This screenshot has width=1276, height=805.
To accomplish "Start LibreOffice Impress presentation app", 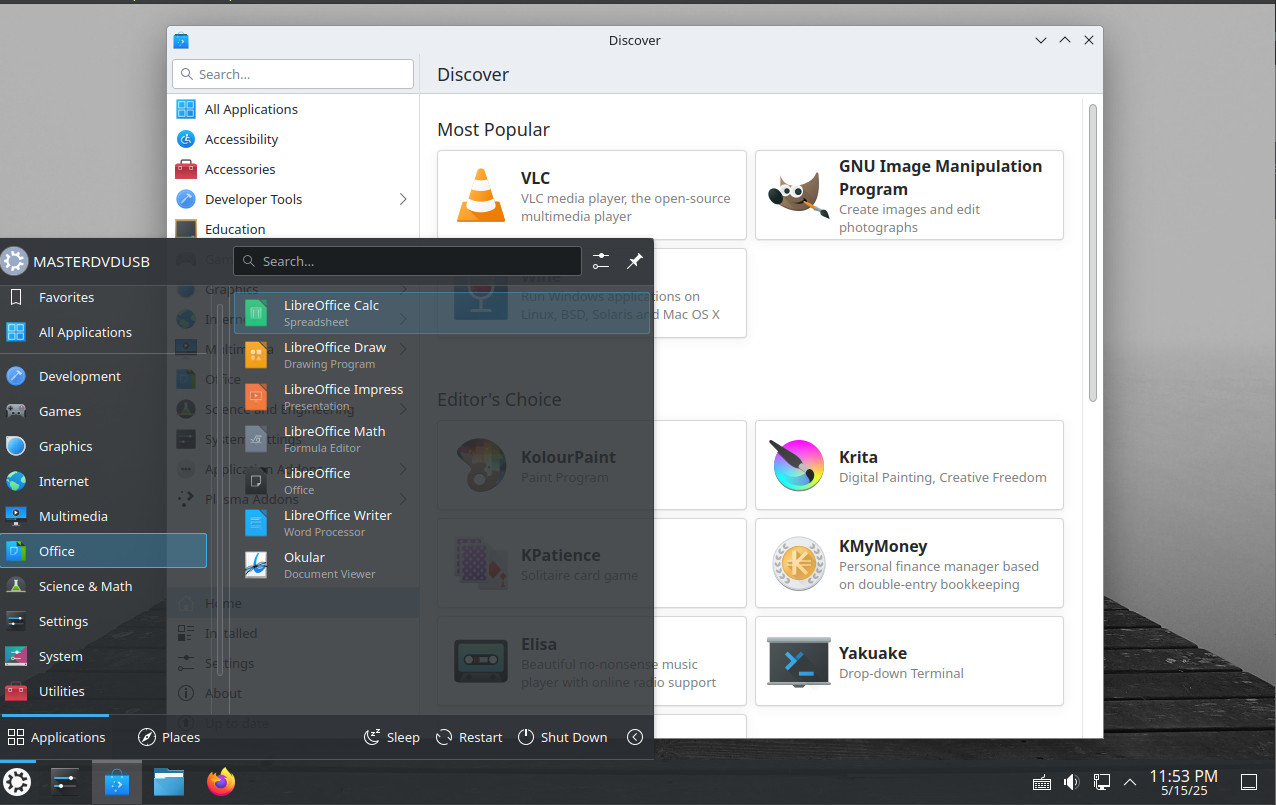I will click(x=441, y=397).
